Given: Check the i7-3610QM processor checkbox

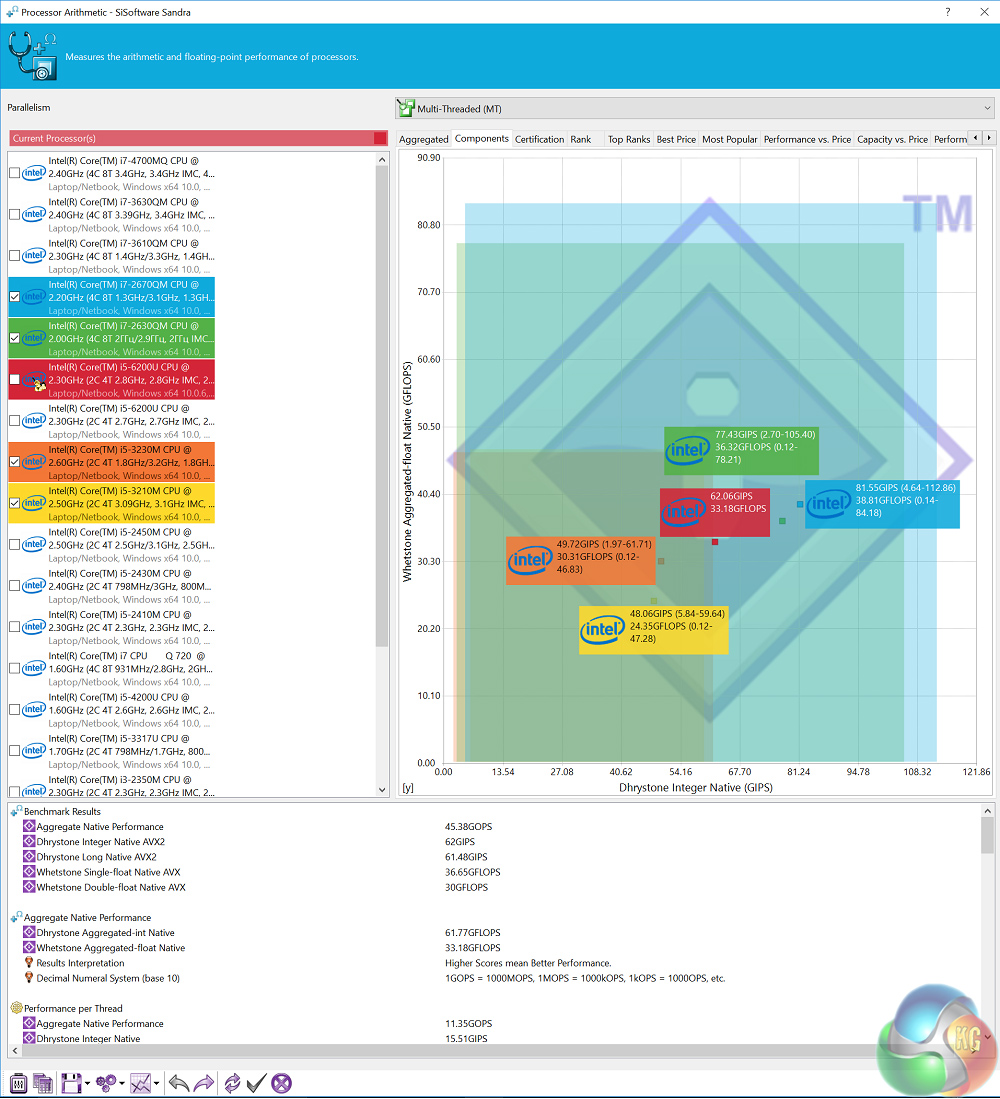Looking at the screenshot, I should click(15, 256).
